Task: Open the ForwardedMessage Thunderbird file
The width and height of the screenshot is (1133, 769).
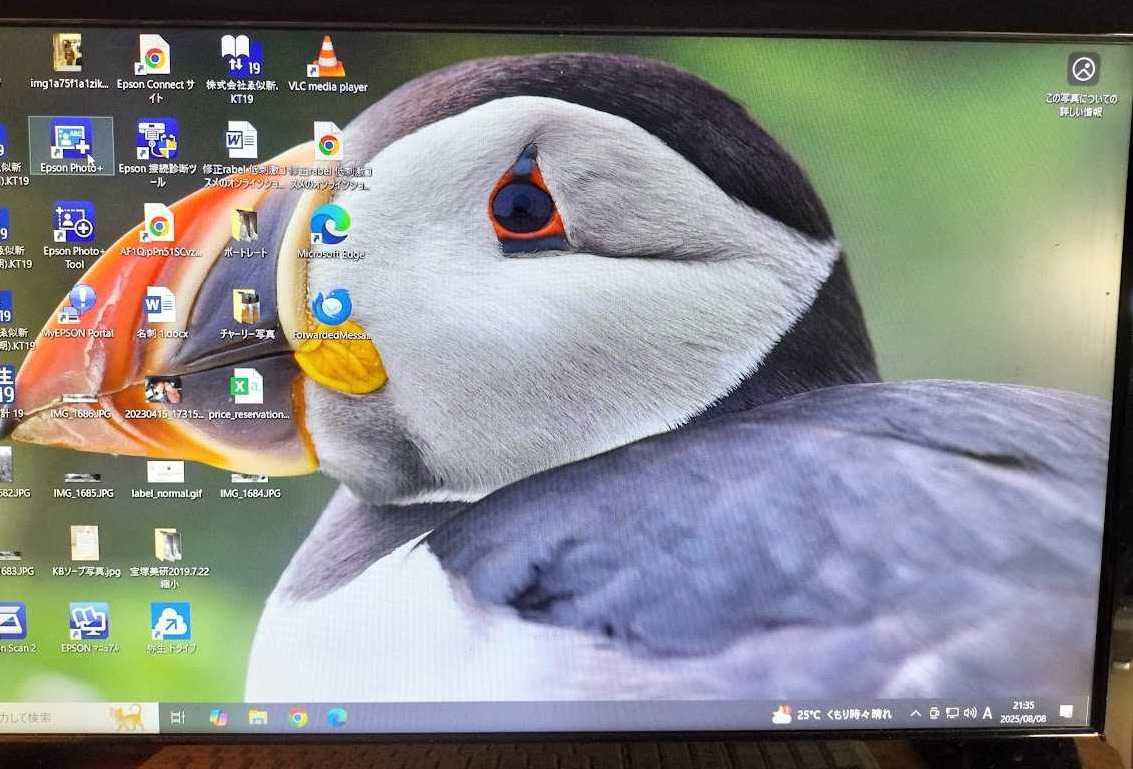Action: [332, 307]
